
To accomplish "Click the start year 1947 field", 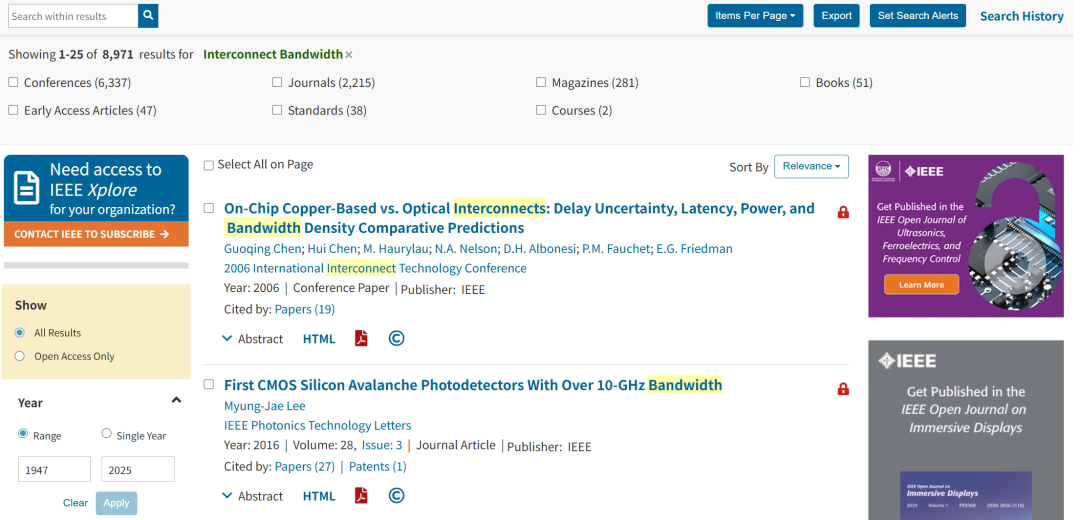I will coord(54,469).
